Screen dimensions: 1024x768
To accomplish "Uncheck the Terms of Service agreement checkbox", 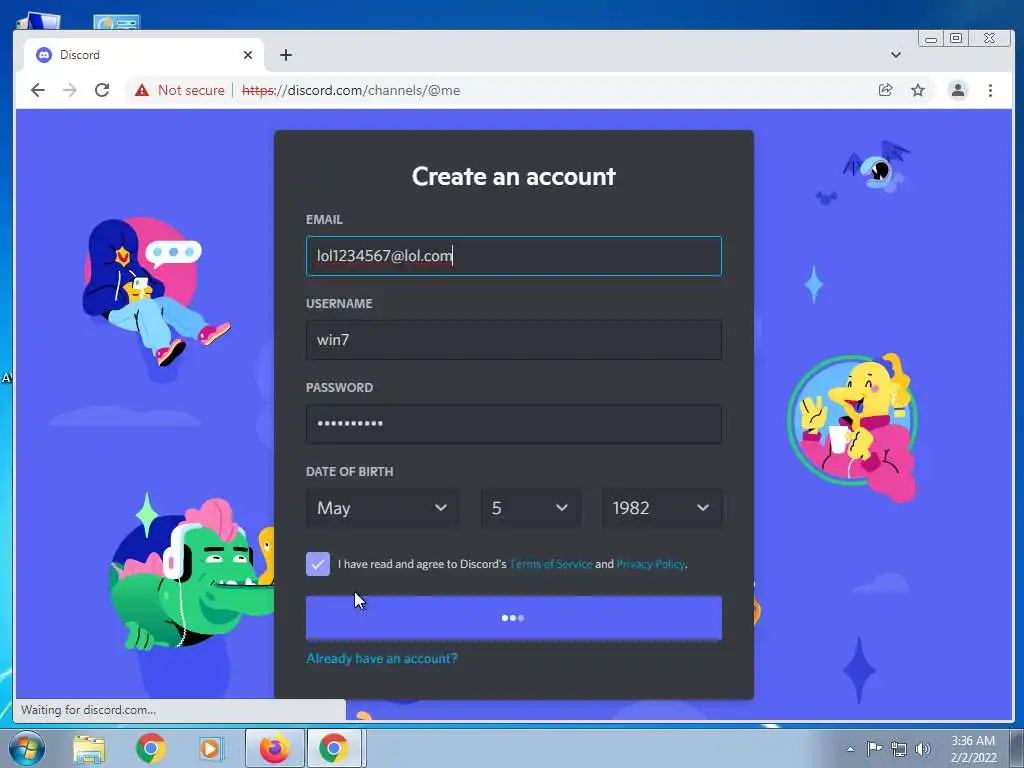I will [318, 564].
